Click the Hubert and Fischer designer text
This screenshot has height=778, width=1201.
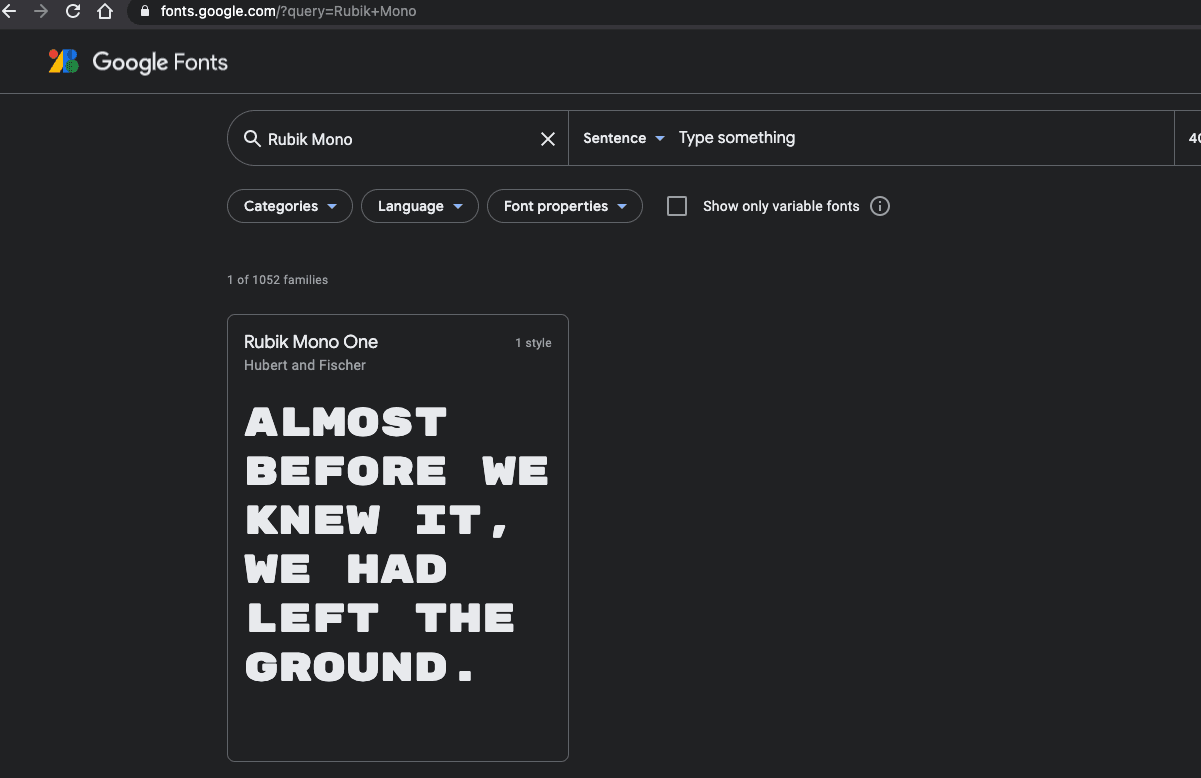point(305,365)
